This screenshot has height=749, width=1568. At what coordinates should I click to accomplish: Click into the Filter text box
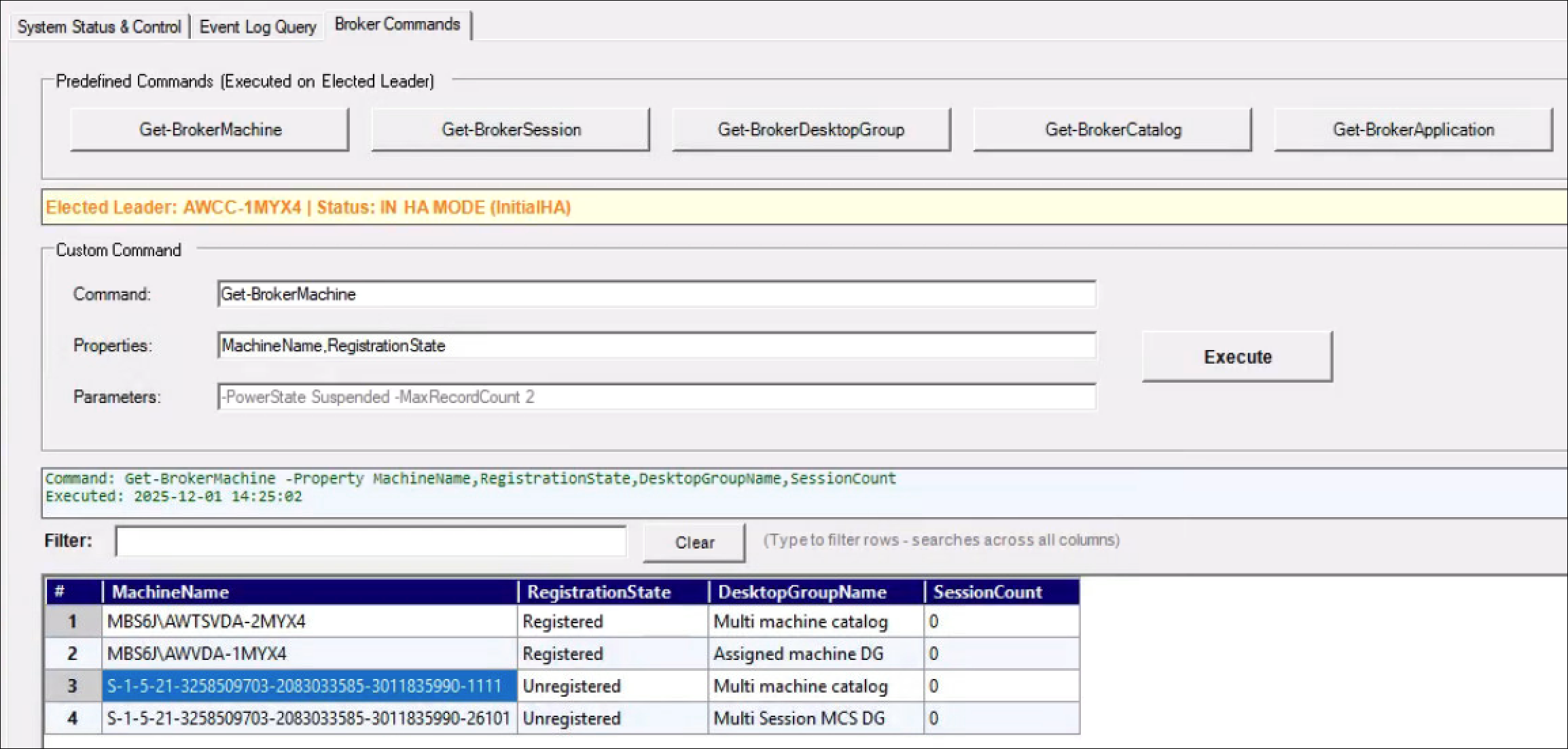pyautogui.click(x=371, y=541)
